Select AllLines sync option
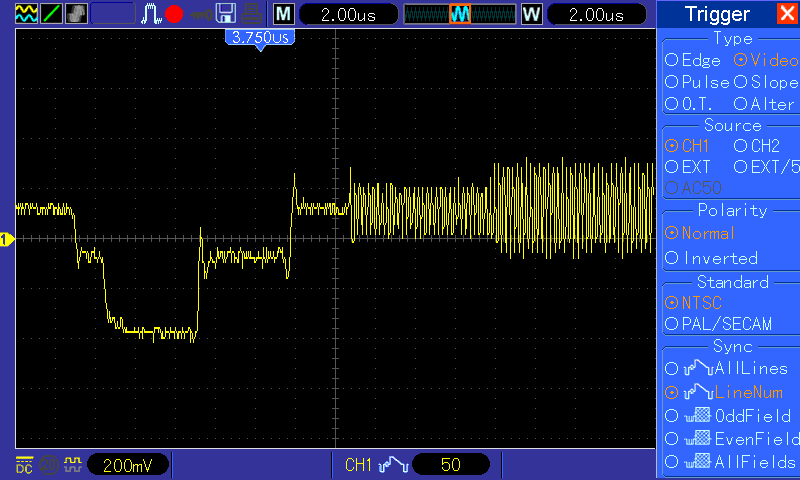The width and height of the screenshot is (800, 480). pyautogui.click(x=727, y=368)
